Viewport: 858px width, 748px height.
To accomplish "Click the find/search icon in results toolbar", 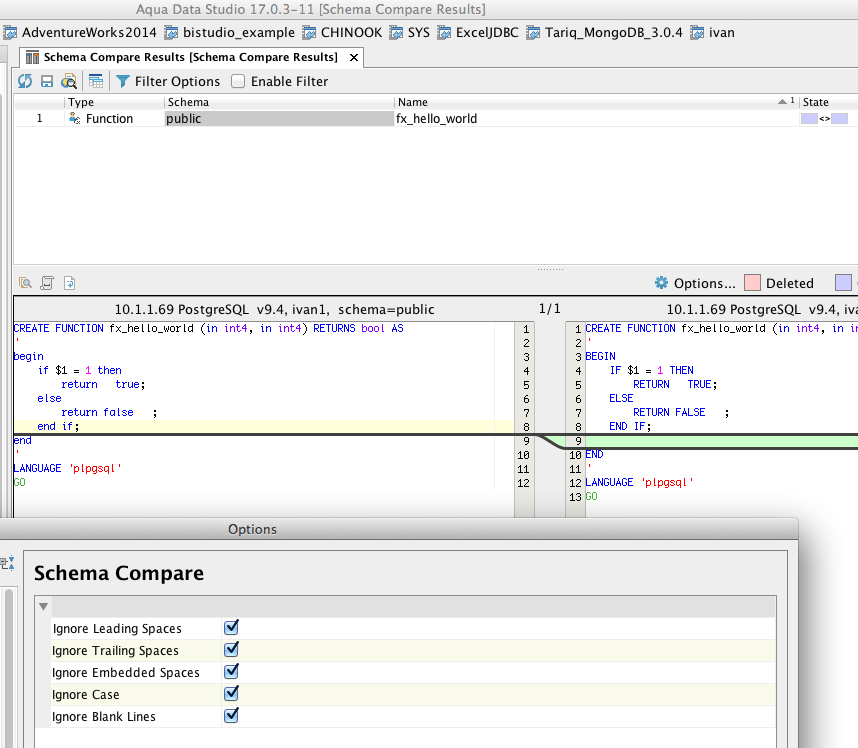I will pos(68,82).
